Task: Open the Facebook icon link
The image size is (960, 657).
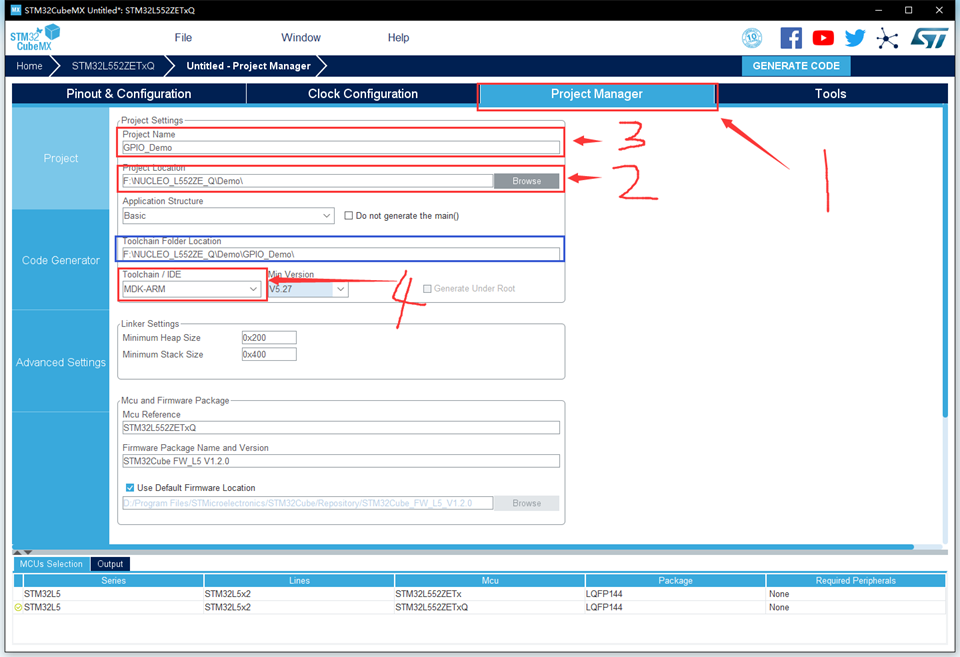Action: pyautogui.click(x=791, y=38)
